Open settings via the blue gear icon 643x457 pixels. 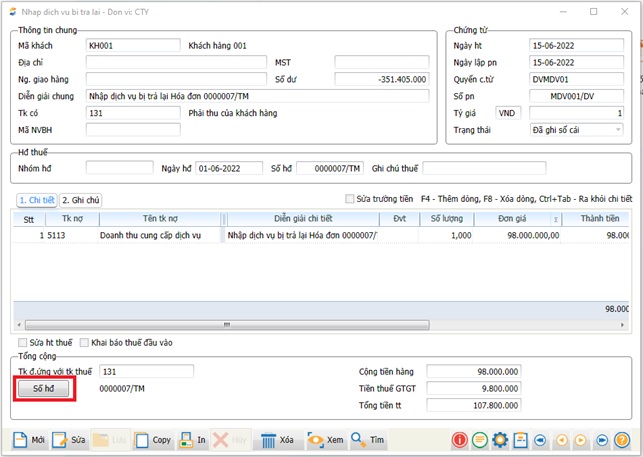coord(500,440)
